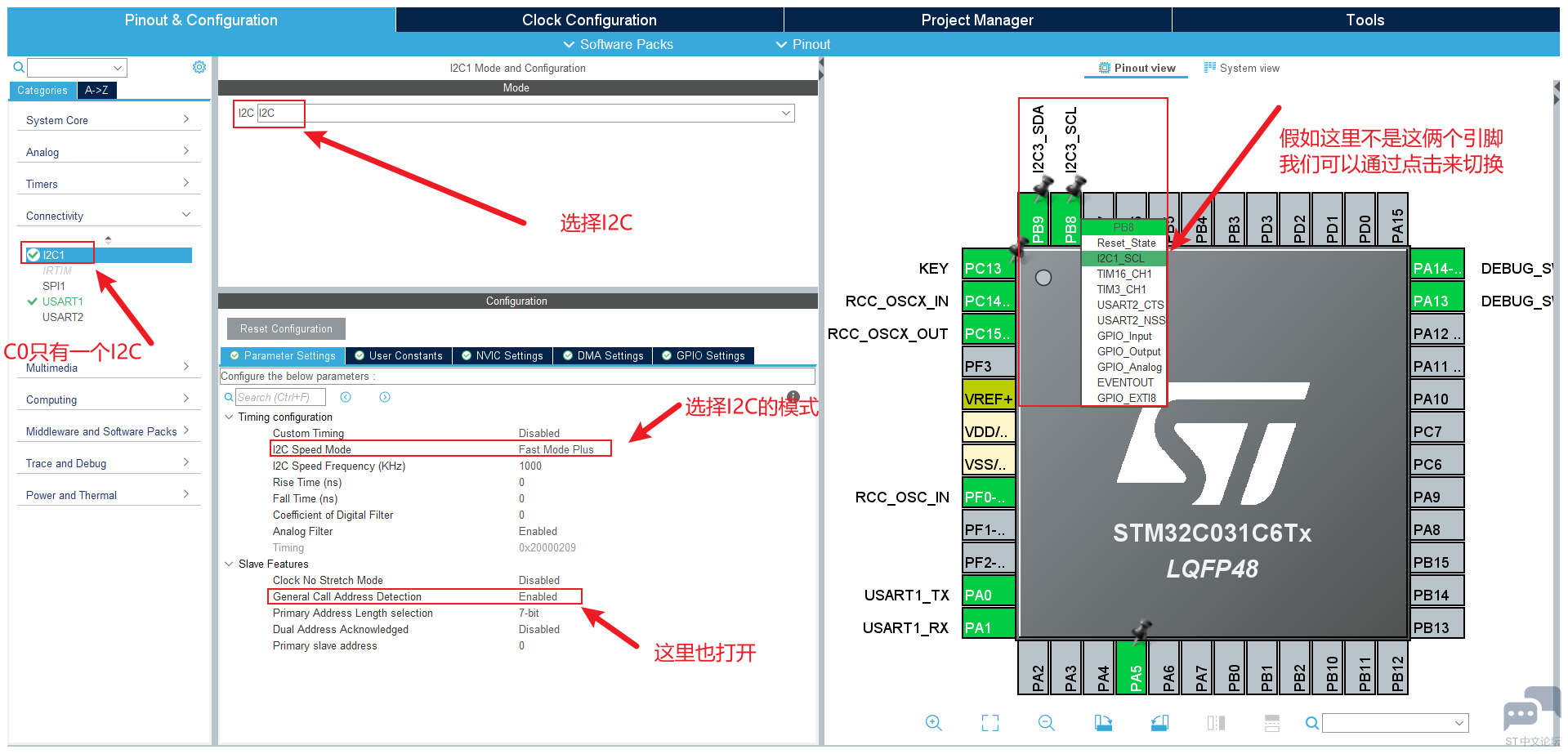Click the Primary Address Length value 7-bit
1568x754 pixels.
point(529,613)
